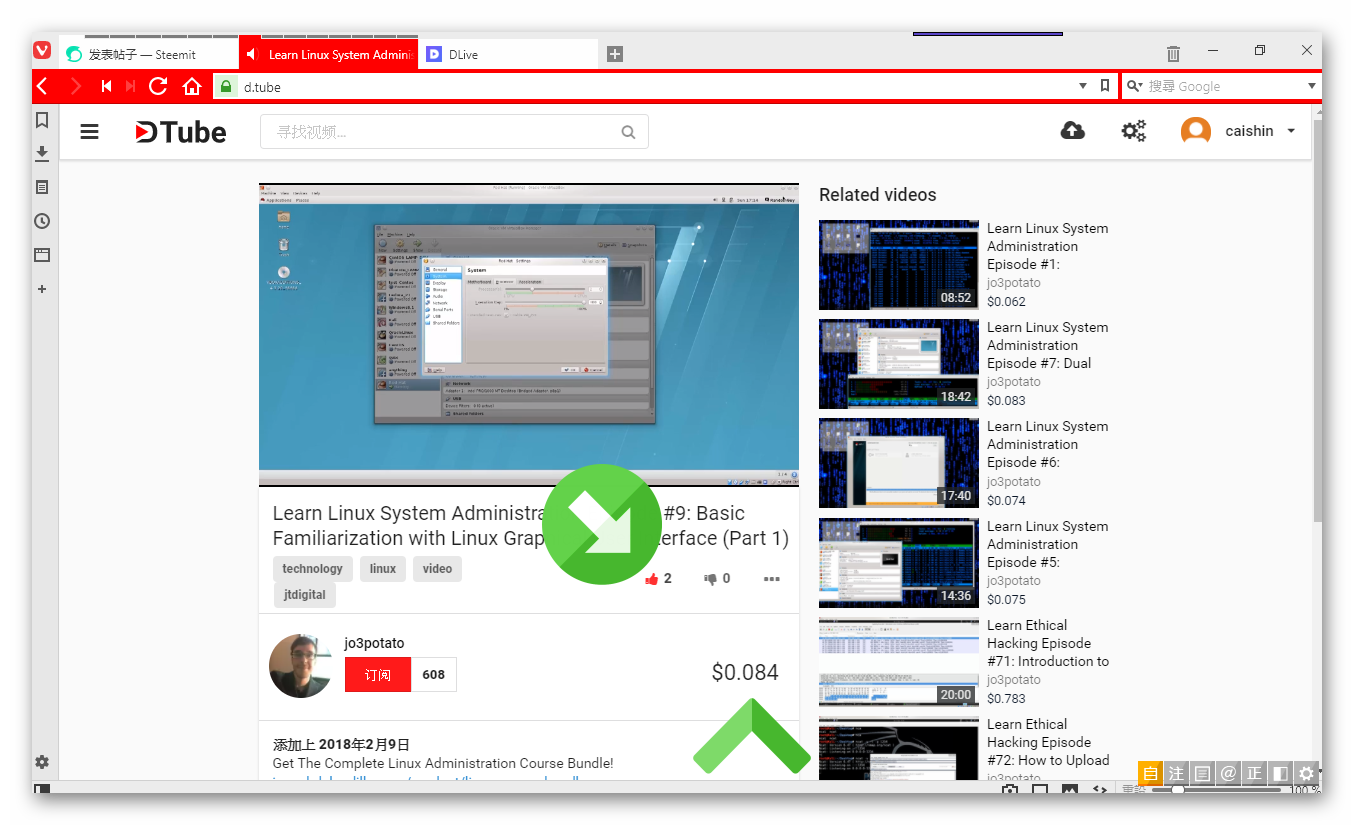Open Vivaldi settings gear in sidebar

(42, 762)
